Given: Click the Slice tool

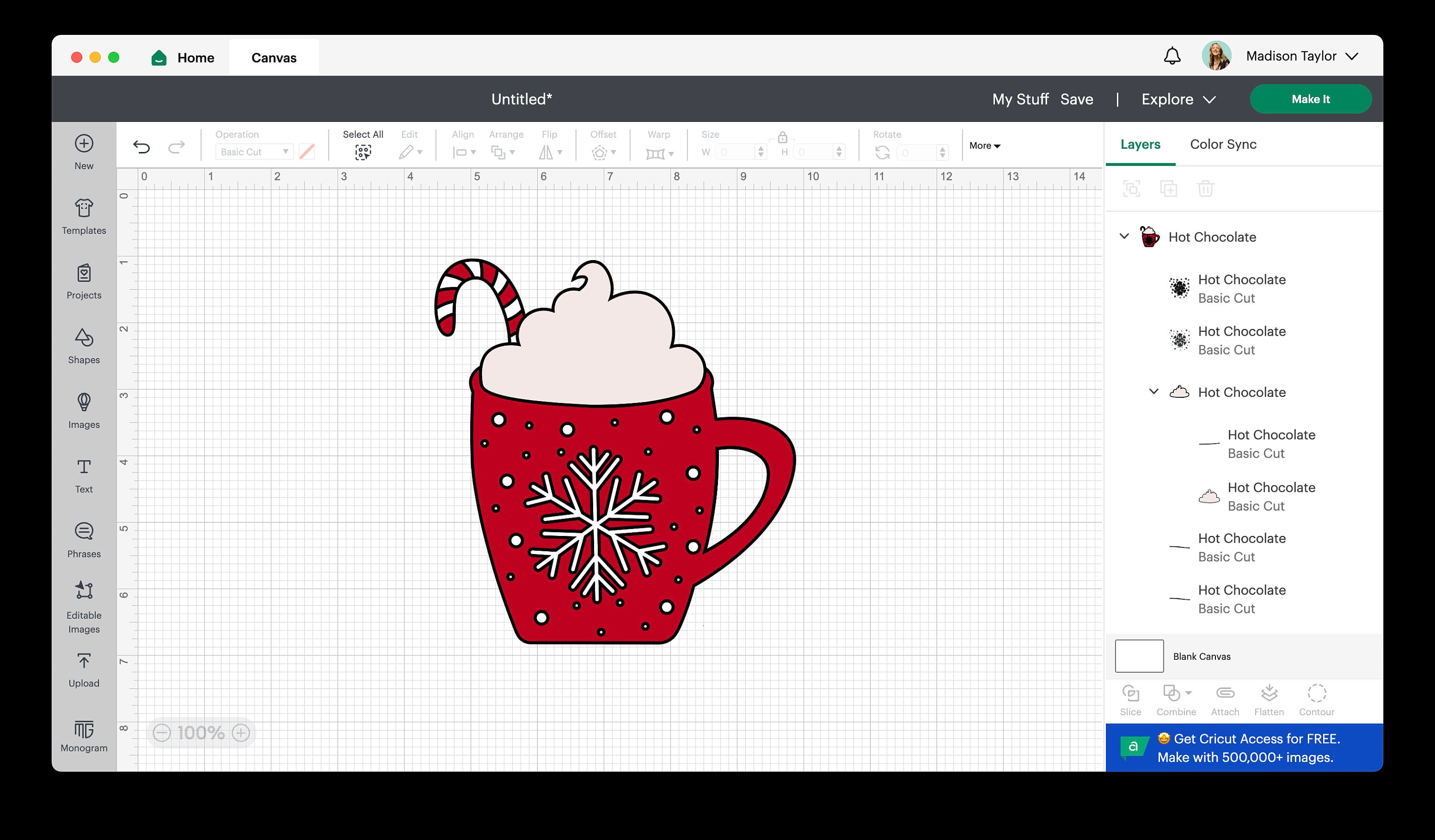Looking at the screenshot, I should 1130,699.
